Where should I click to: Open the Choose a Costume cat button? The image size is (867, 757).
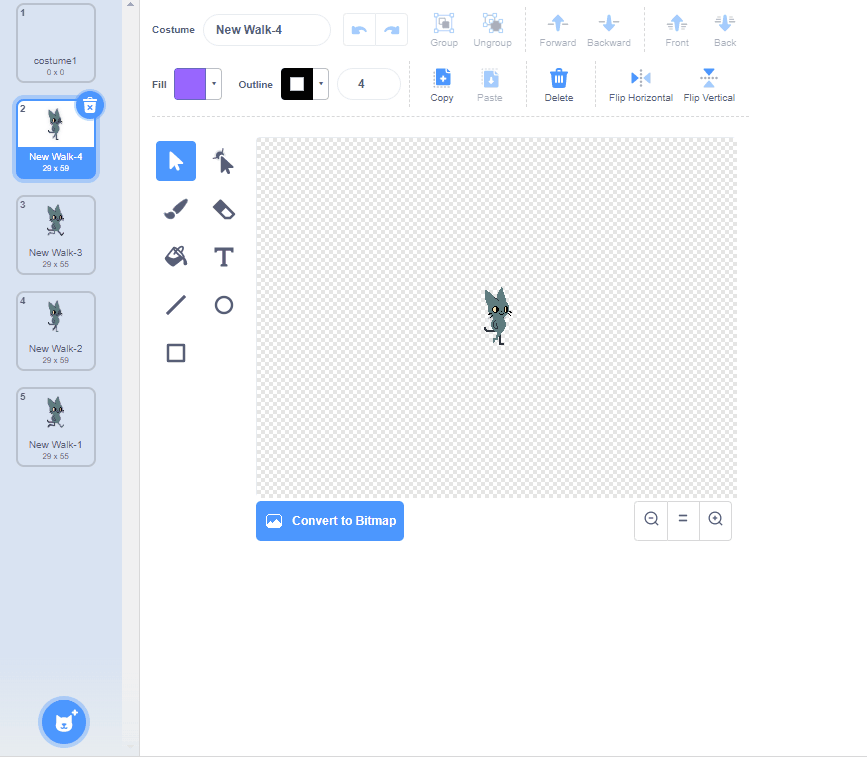tap(64, 722)
